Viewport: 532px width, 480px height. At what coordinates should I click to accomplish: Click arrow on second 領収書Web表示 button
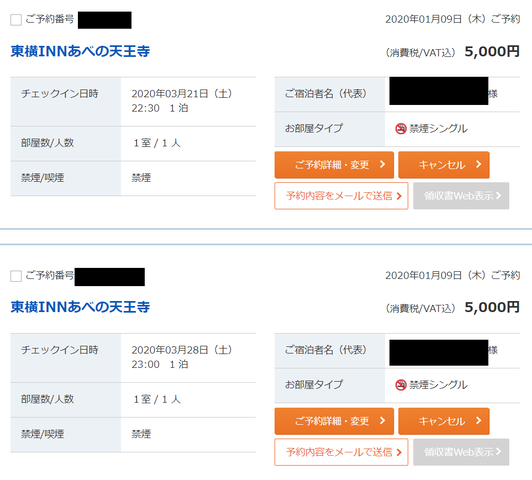(x=498, y=452)
